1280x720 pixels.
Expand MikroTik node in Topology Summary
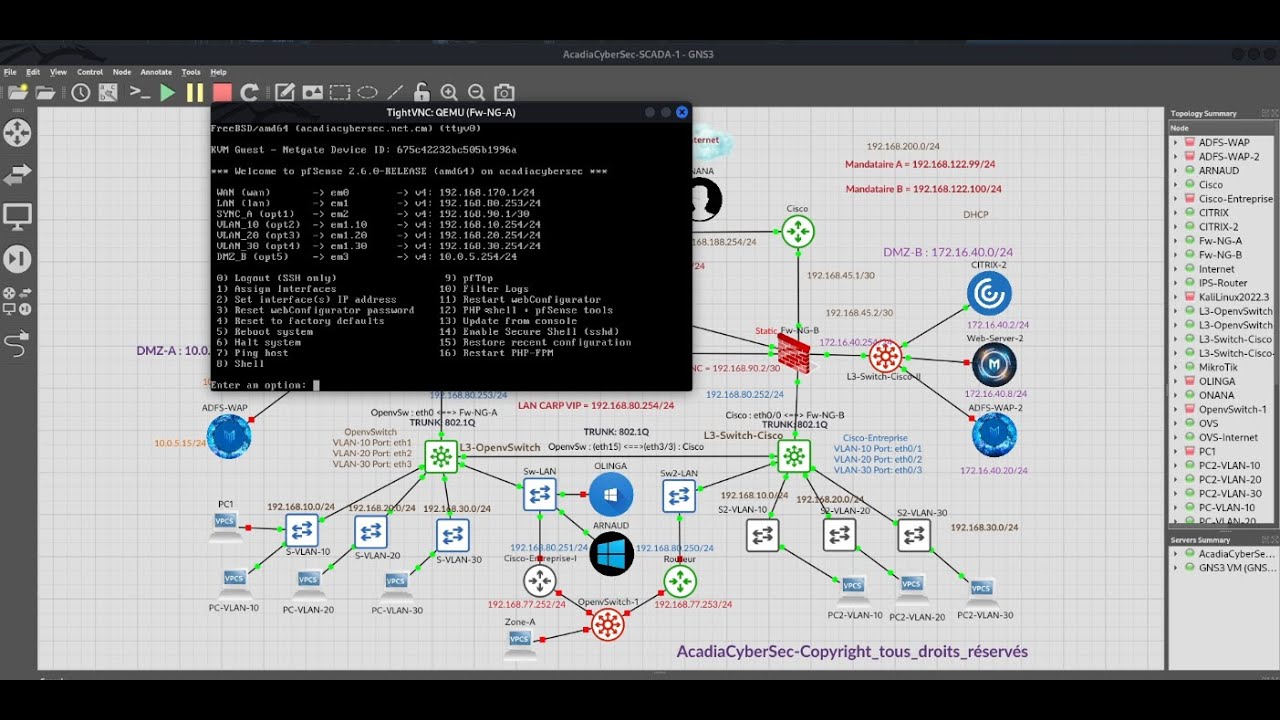1176,367
